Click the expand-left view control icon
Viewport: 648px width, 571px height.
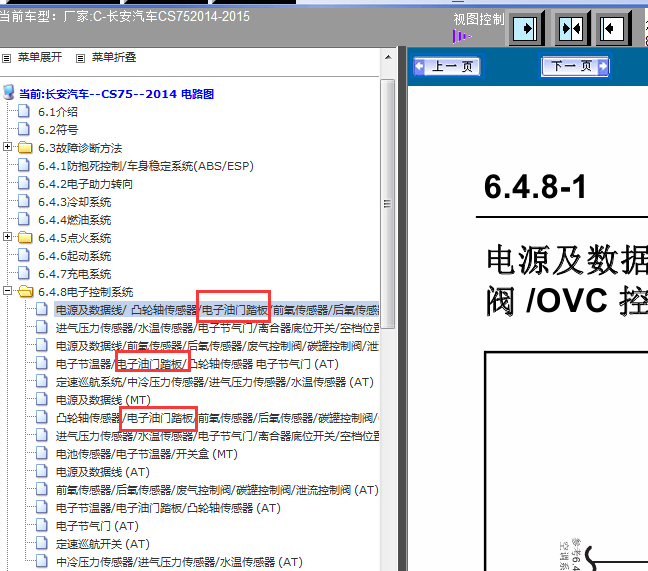(x=613, y=29)
